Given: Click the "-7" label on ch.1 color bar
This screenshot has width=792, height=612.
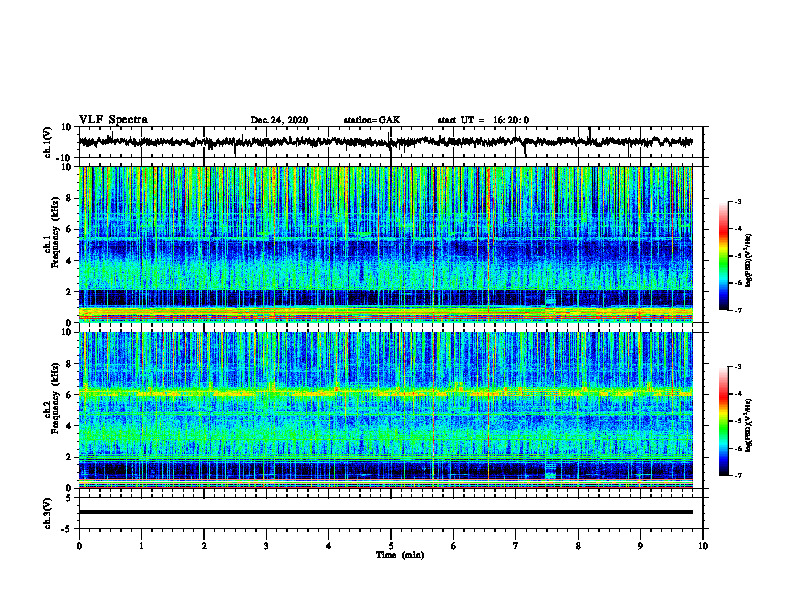Looking at the screenshot, I should (738, 310).
